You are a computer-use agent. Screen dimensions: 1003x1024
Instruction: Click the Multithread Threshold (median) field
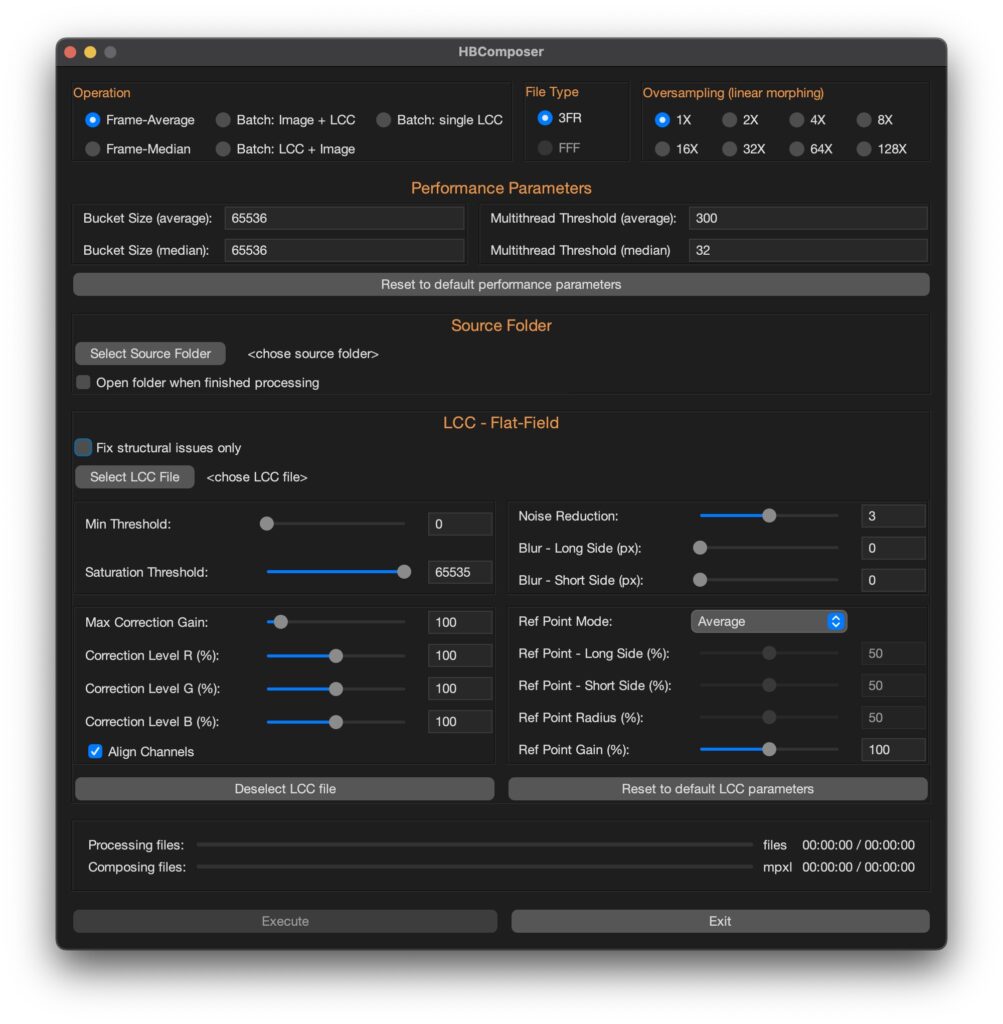tap(808, 250)
